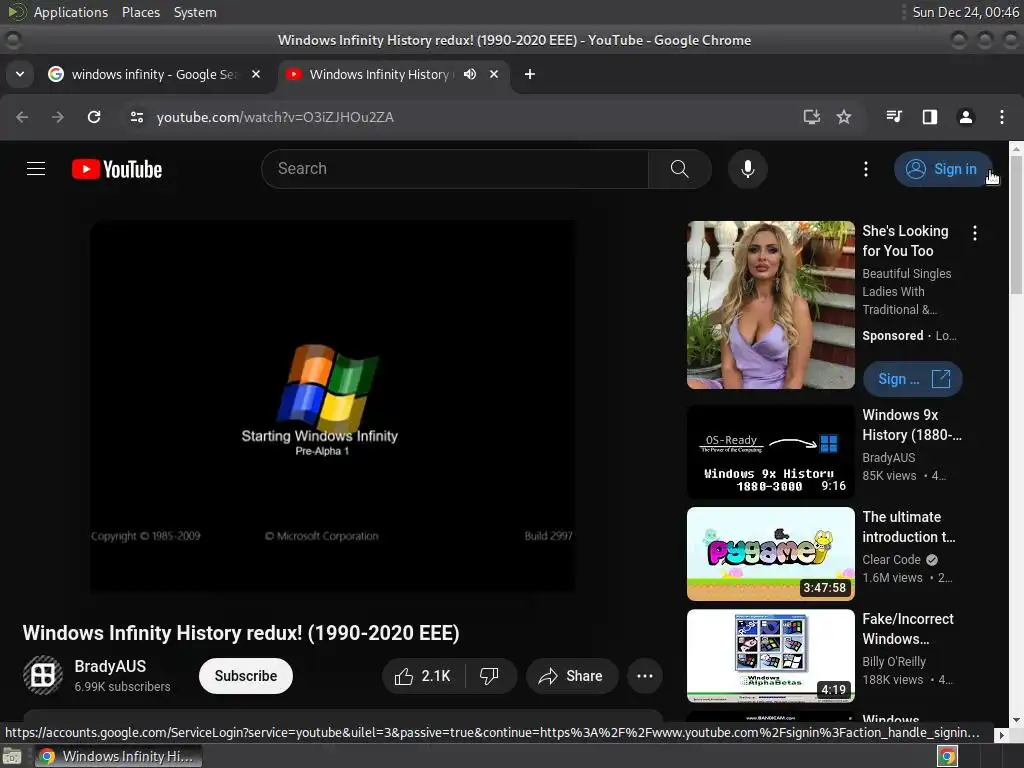Click Clear Code channel name
Viewport: 1024px width, 768px height.
pyautogui.click(x=891, y=560)
